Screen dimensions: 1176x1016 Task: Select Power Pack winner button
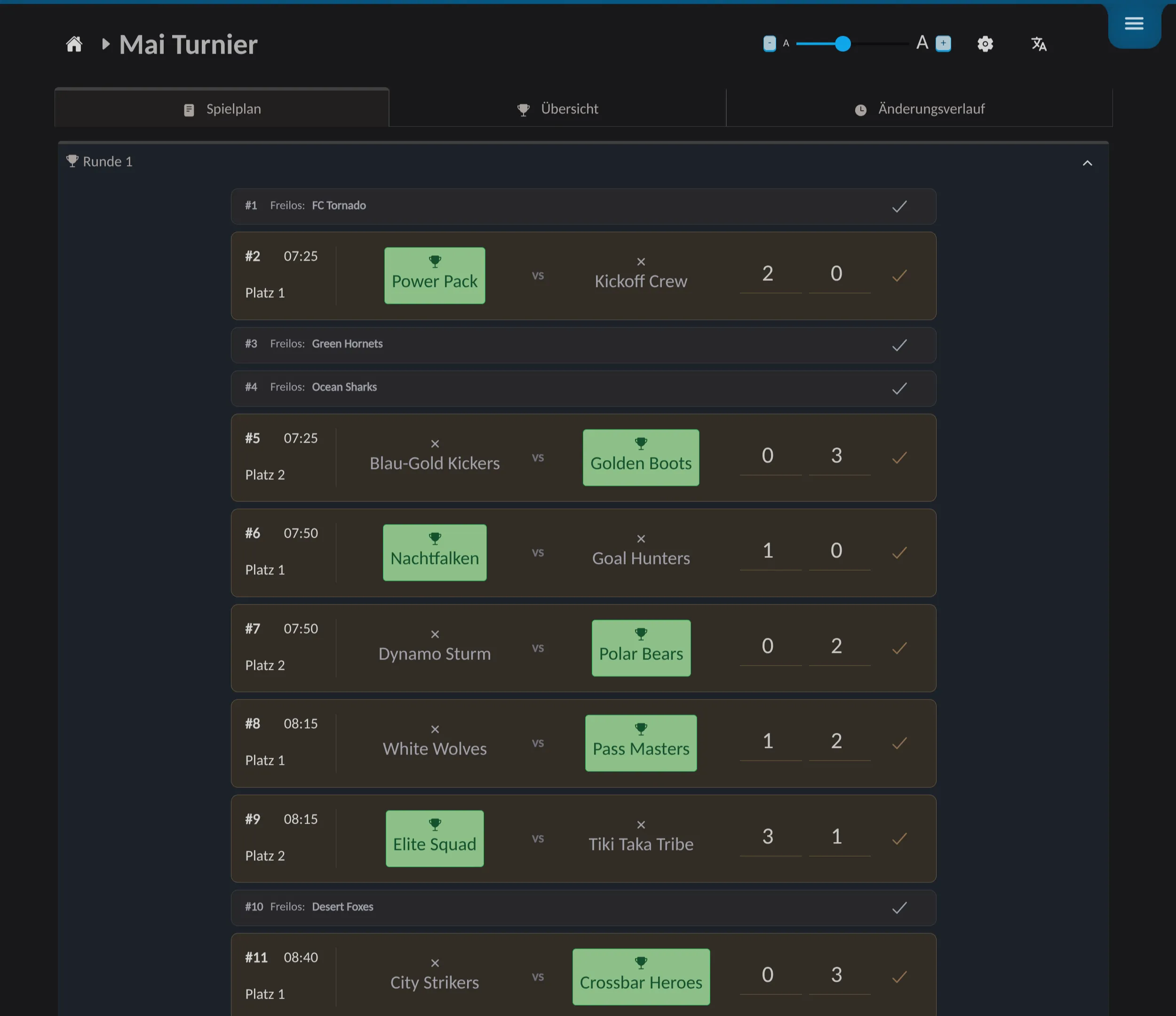[435, 275]
